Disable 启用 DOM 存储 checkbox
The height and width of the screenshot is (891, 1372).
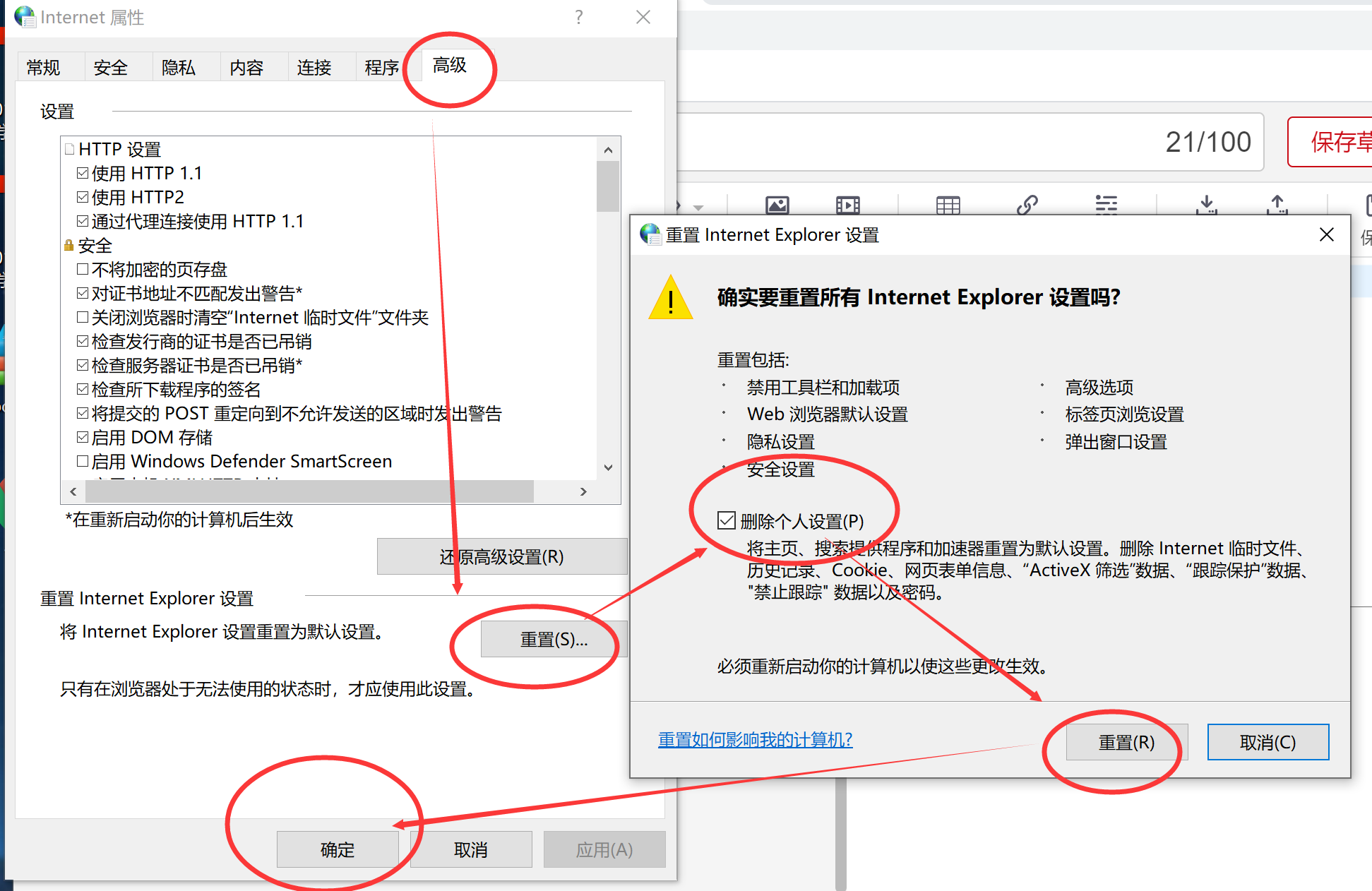point(83,436)
